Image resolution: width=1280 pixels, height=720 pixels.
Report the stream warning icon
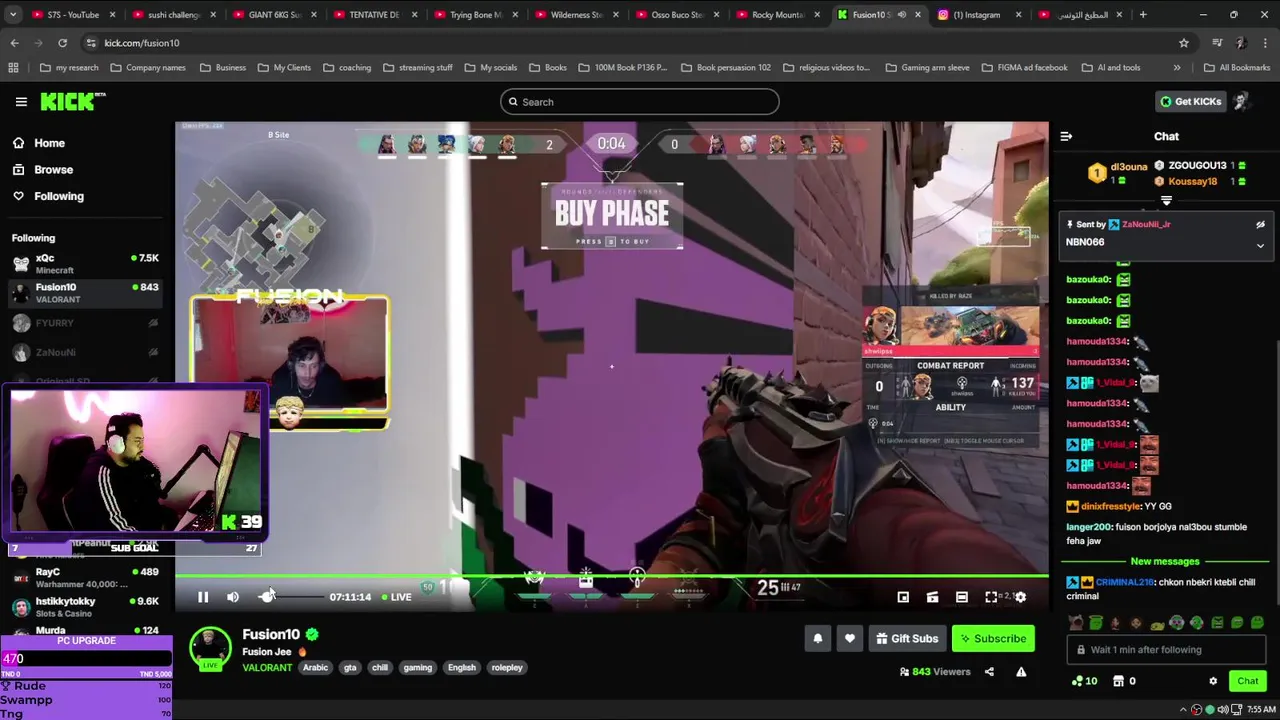point(1021,672)
